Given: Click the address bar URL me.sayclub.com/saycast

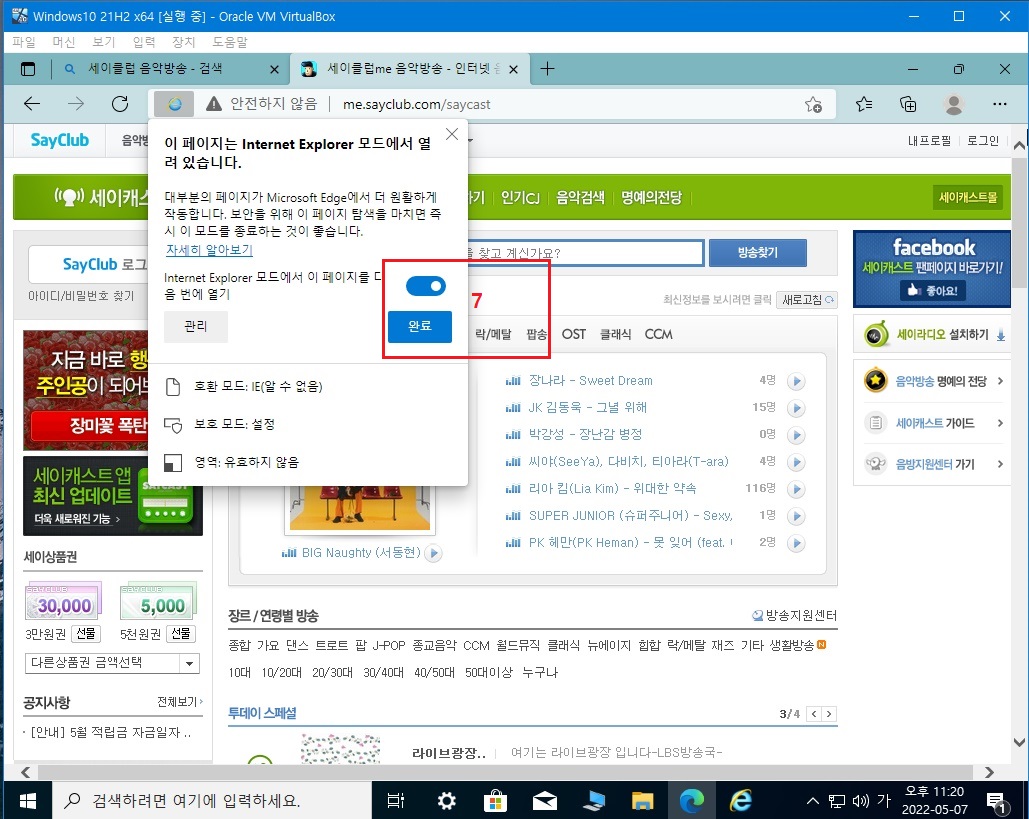Looking at the screenshot, I should (417, 104).
